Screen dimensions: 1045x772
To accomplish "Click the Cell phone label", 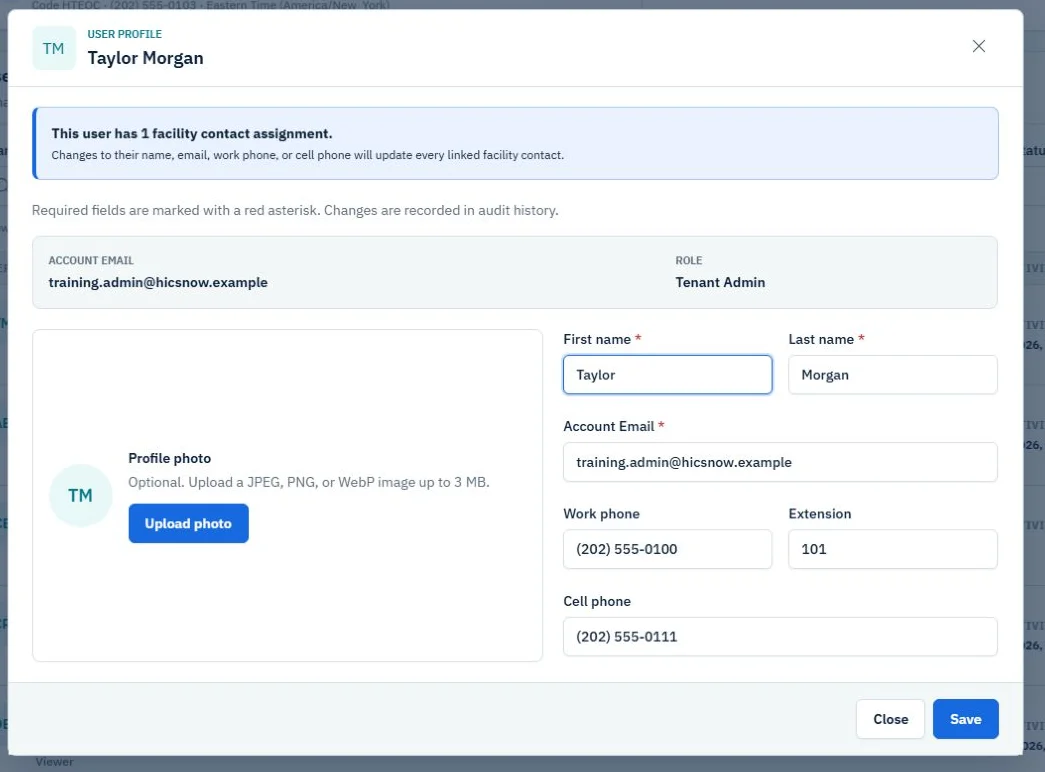I will click(x=596, y=601).
